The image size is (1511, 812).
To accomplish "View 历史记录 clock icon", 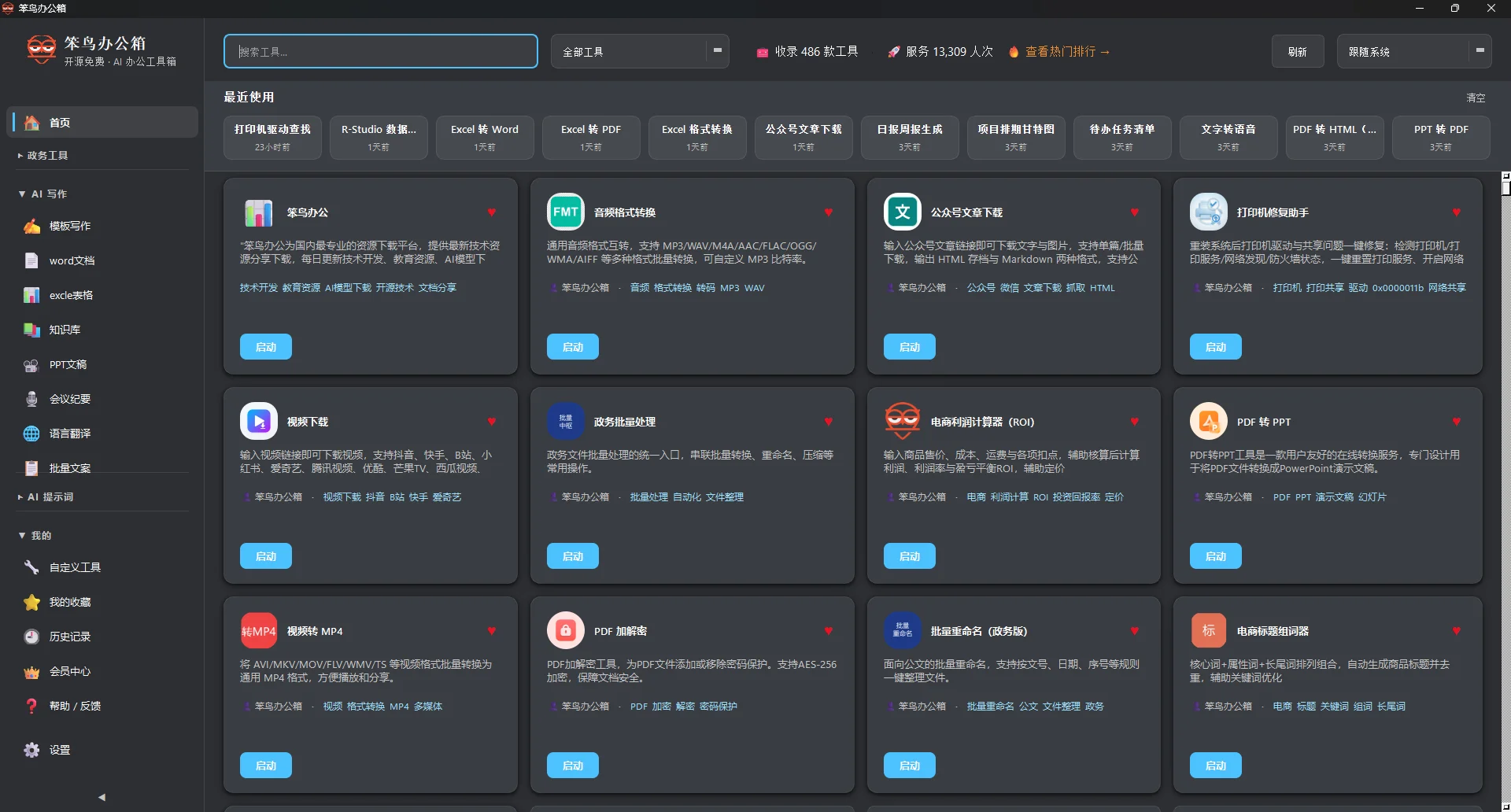I will 31,637.
